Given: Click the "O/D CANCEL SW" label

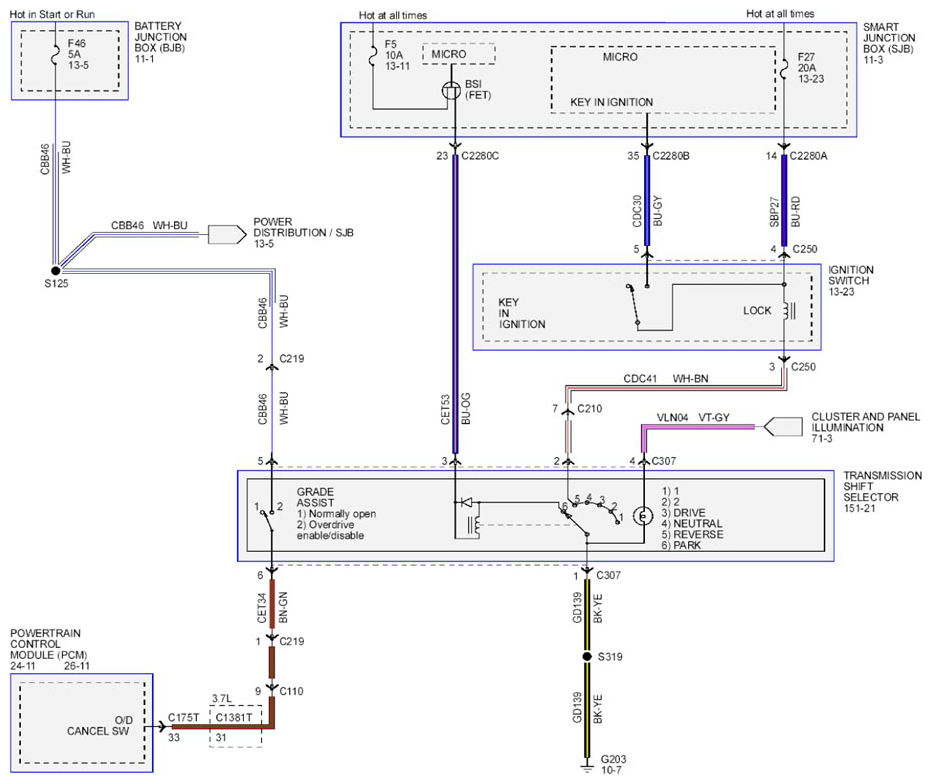Looking at the screenshot, I should tap(99, 726).
